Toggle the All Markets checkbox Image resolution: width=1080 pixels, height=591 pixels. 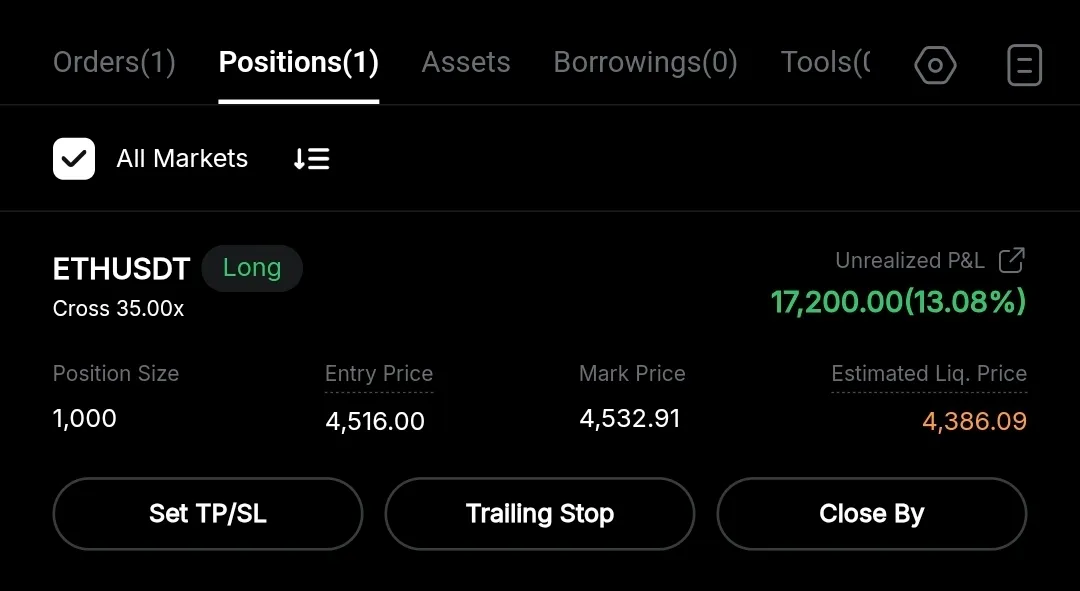(74, 159)
